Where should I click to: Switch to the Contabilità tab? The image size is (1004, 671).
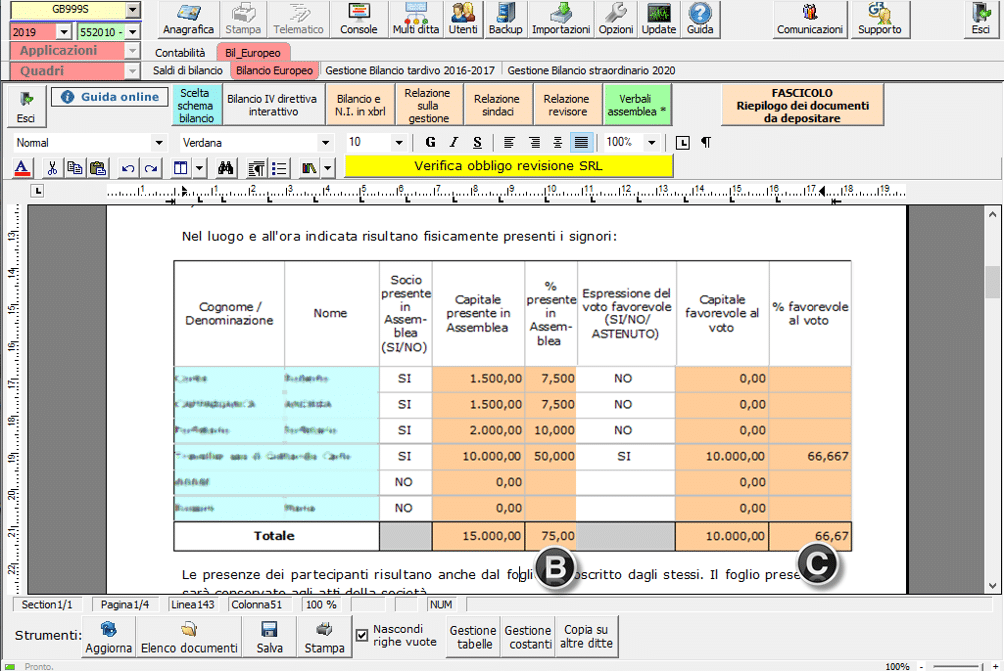point(180,53)
